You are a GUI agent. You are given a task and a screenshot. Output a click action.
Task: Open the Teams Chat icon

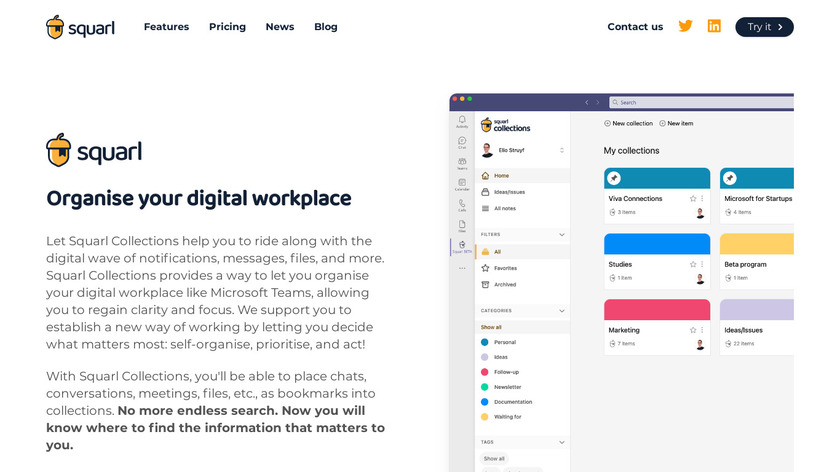[462, 143]
